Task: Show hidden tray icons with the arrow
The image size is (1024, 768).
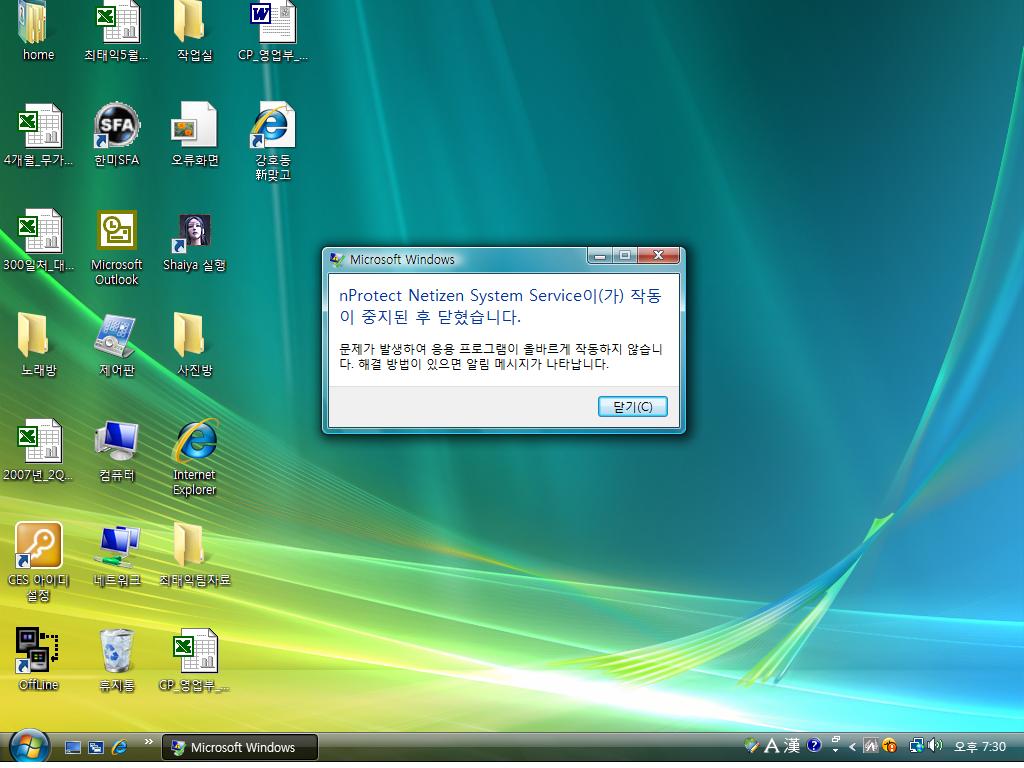Action: [x=852, y=746]
